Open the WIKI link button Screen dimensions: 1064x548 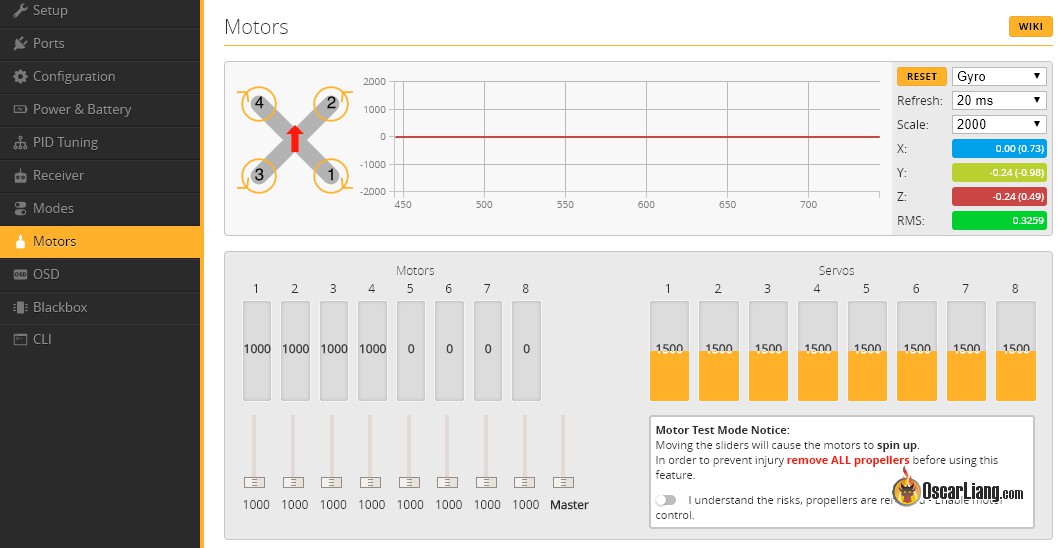click(x=1030, y=27)
